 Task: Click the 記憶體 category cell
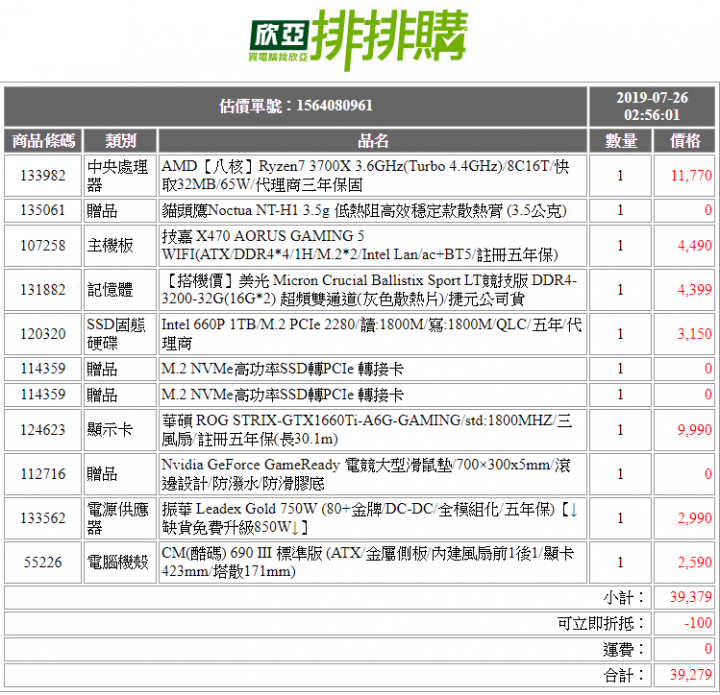[120, 290]
